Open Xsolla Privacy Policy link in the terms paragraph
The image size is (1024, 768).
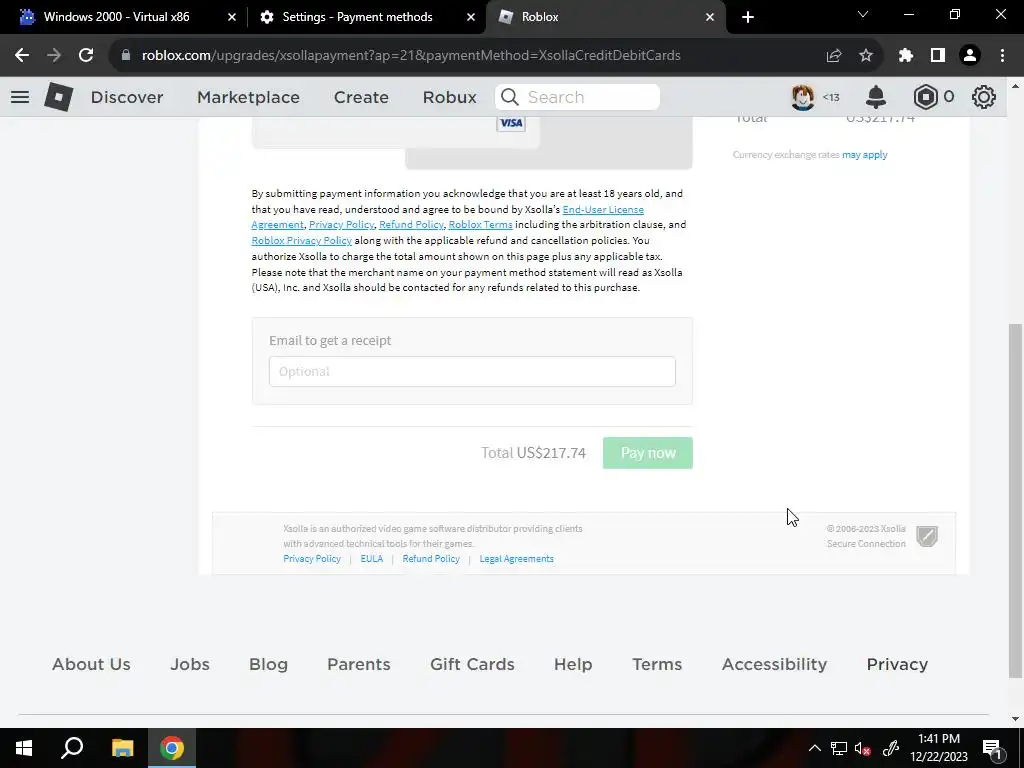coord(342,225)
